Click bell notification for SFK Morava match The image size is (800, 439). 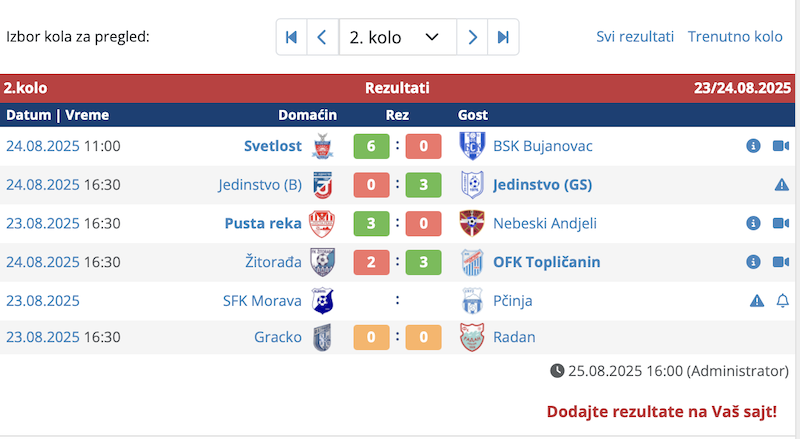tap(782, 301)
